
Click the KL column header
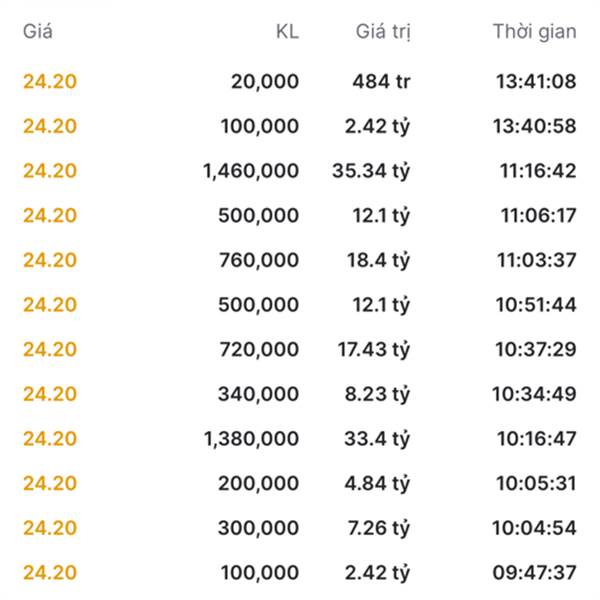click(287, 31)
